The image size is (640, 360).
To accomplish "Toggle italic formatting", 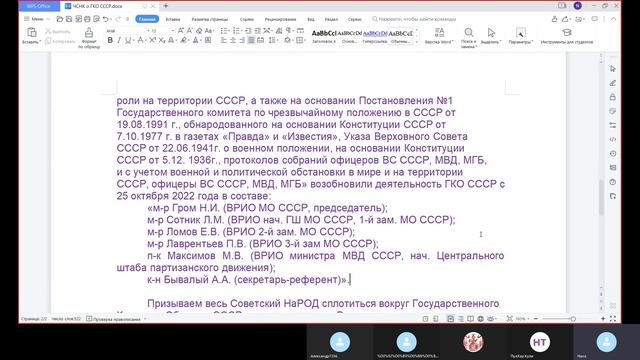I will [x=119, y=40].
